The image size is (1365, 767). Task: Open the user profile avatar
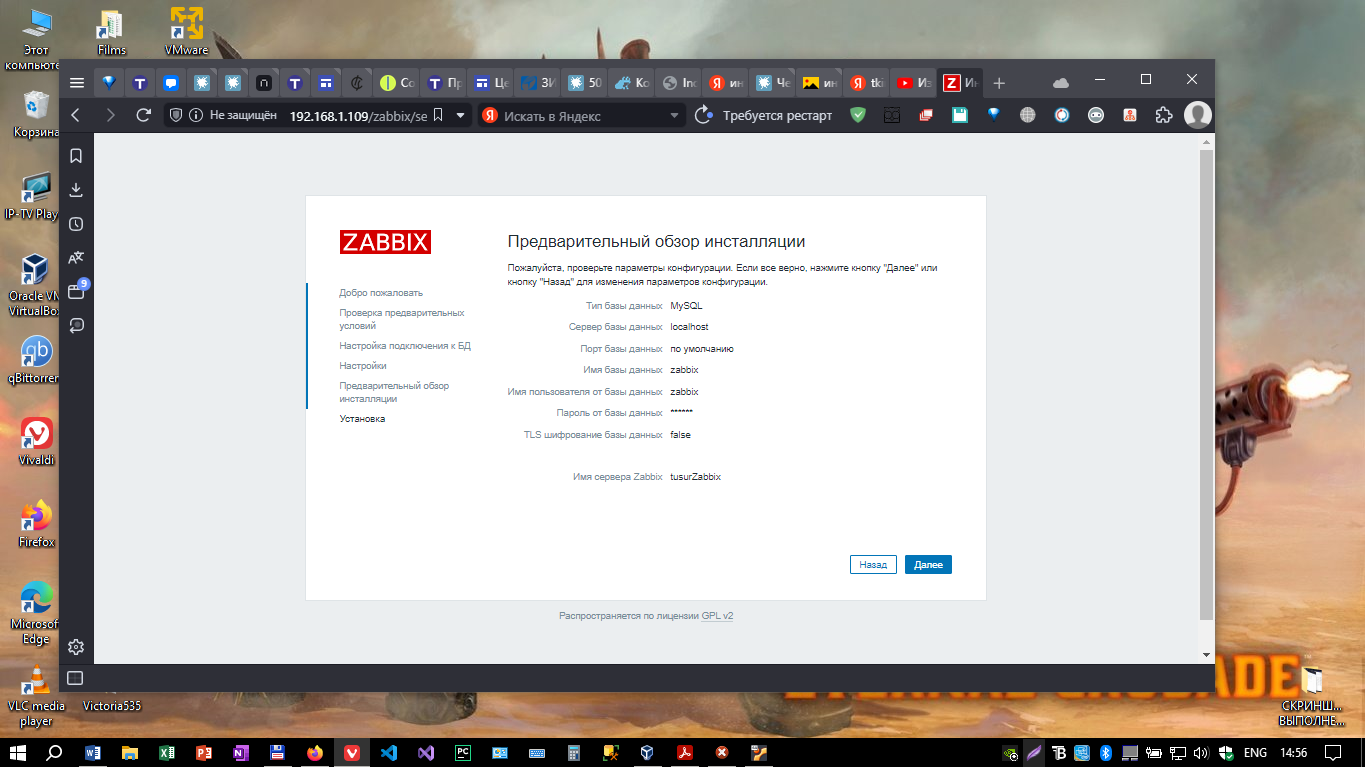coord(1197,115)
